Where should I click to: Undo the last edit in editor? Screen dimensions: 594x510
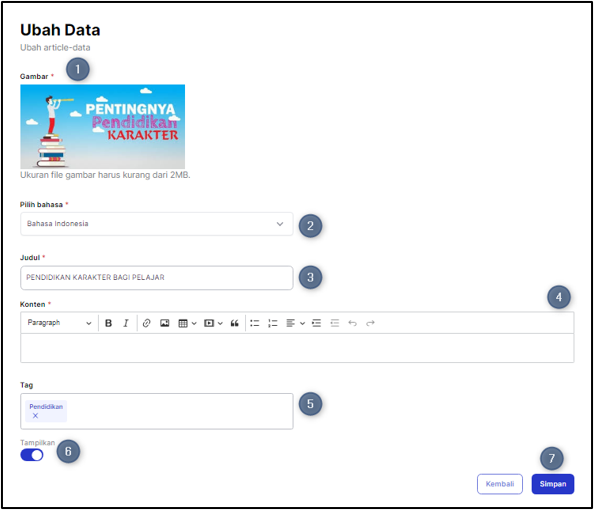click(352, 323)
